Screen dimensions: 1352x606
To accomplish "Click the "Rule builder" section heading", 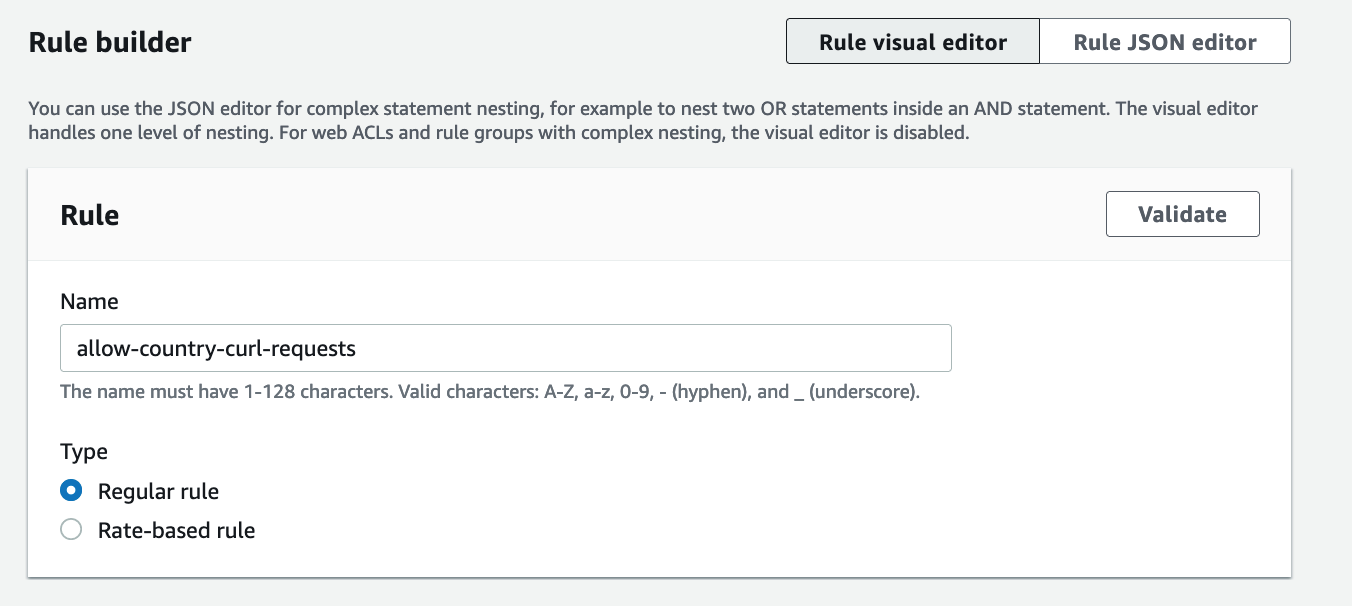I will pos(110,42).
